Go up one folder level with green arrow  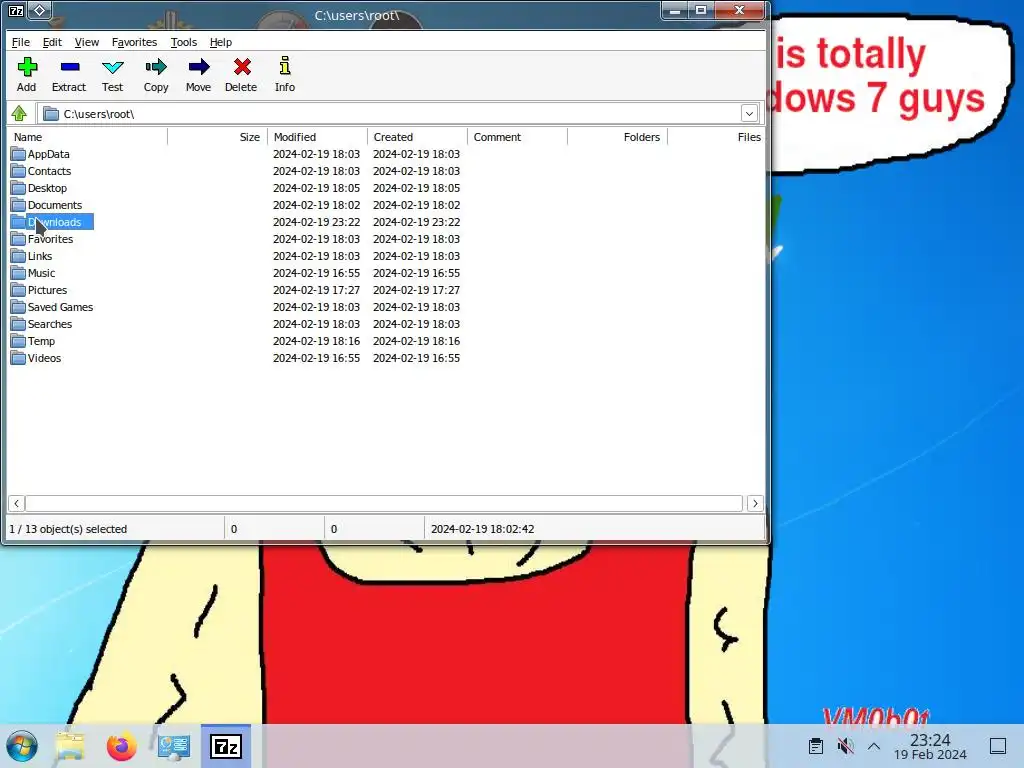[19, 114]
